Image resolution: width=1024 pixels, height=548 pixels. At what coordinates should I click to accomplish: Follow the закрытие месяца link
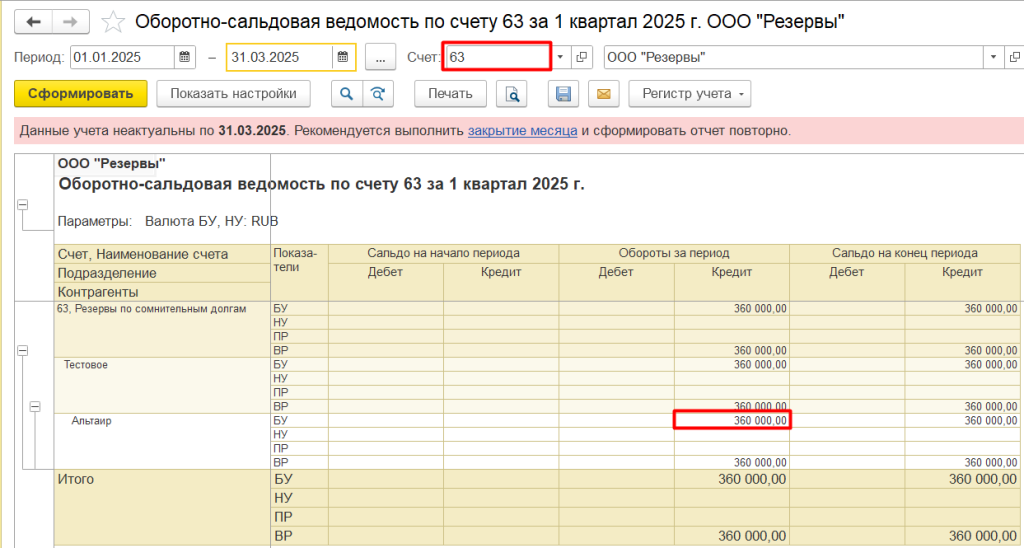(522, 131)
